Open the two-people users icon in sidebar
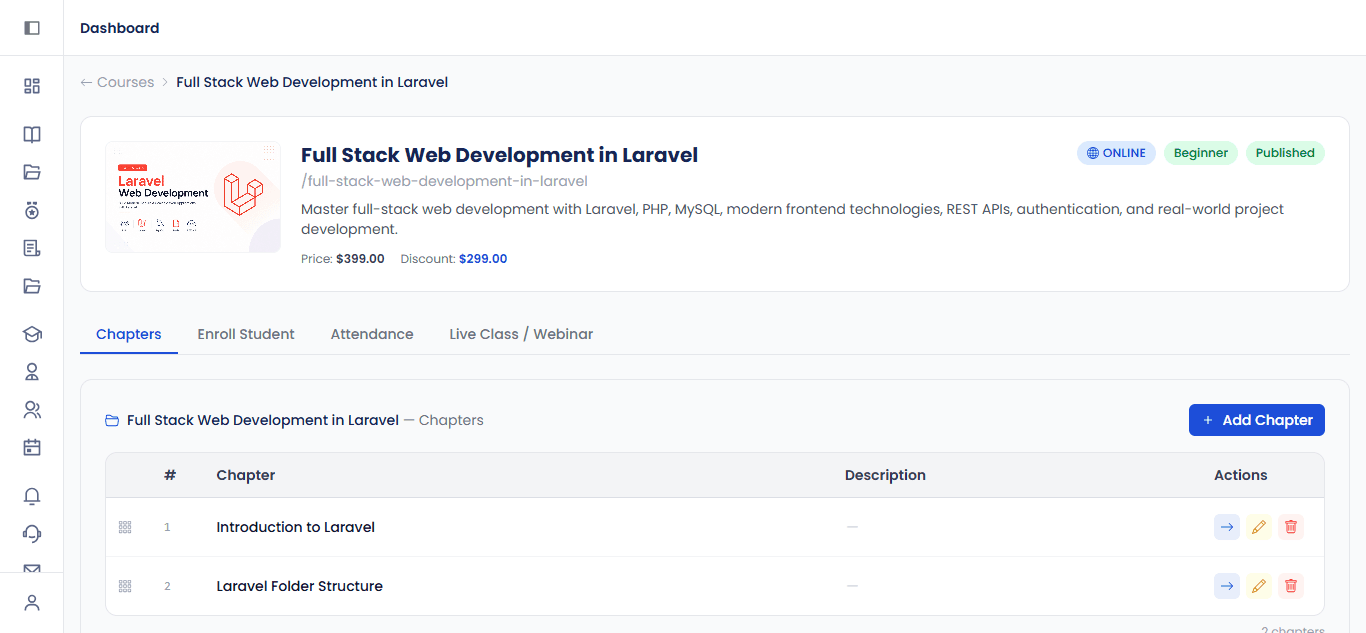Viewport: 1366px width, 633px height. click(32, 409)
